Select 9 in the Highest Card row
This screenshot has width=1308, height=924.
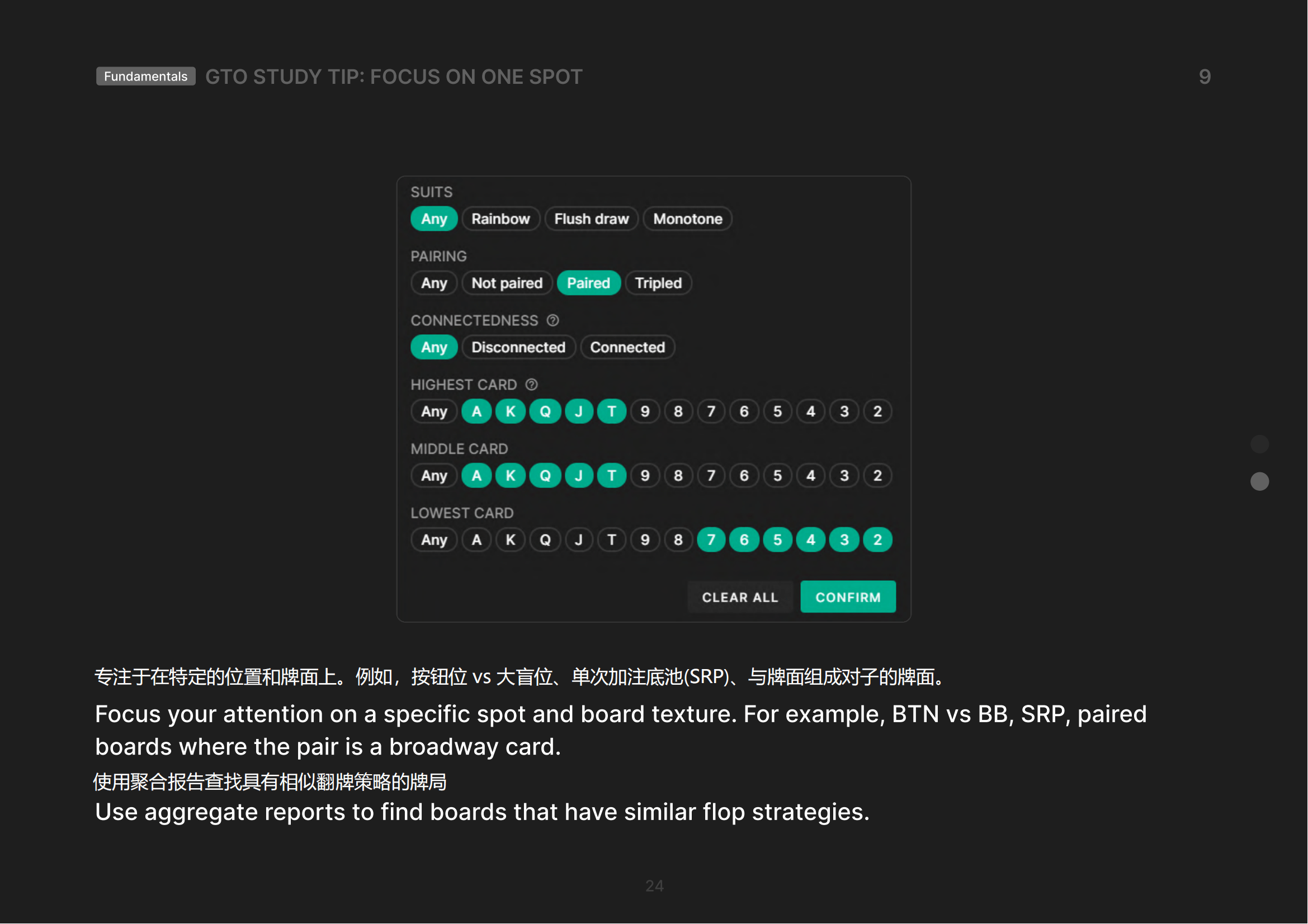645,411
